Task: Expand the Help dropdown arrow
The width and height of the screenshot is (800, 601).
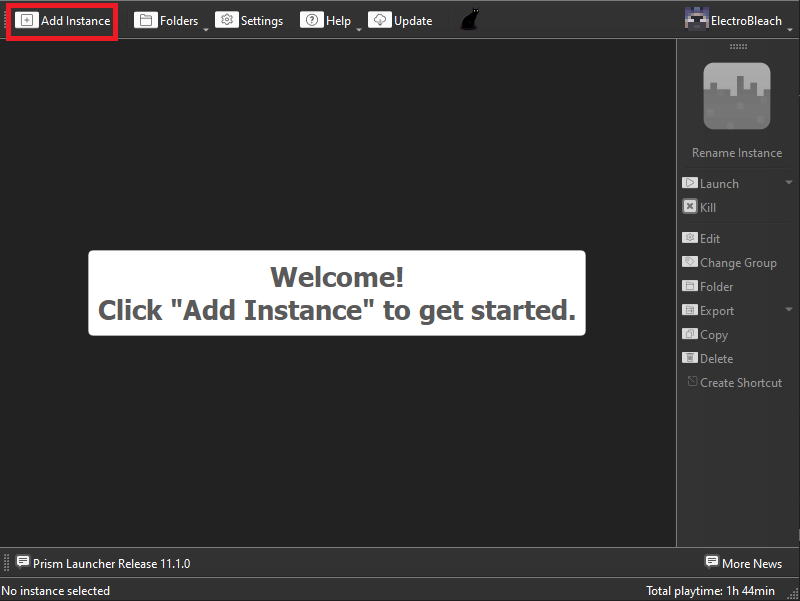Action: [x=359, y=30]
